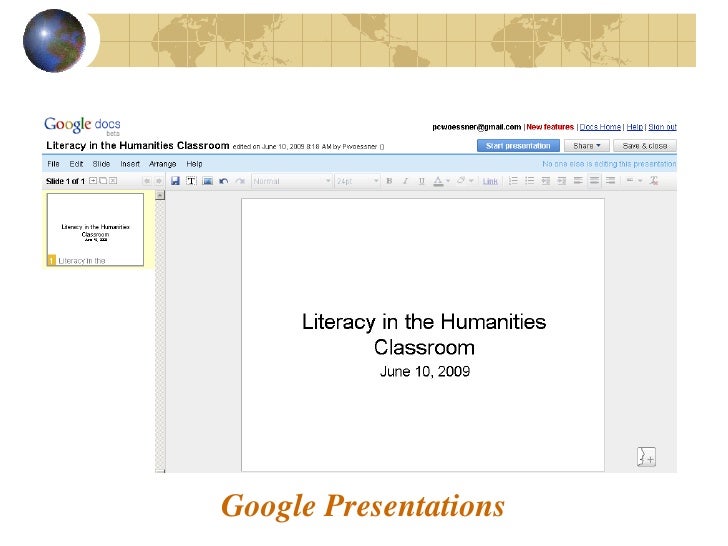Click the Help link at top right
Viewport: 728px width, 546px height.
(635, 127)
